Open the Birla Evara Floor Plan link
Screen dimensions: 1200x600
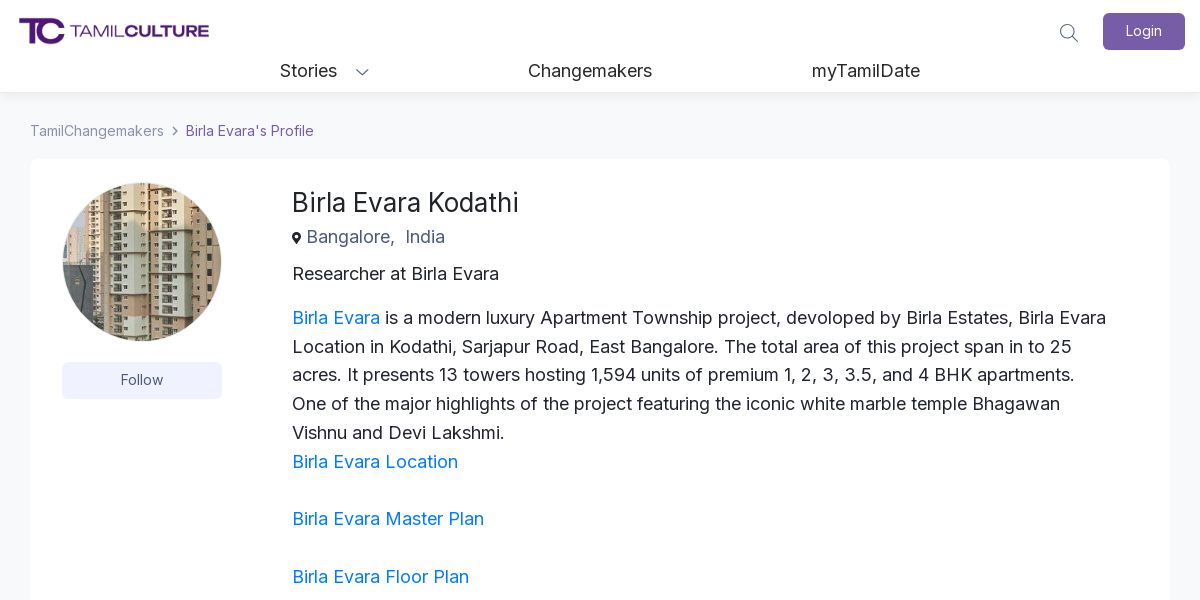[380, 577]
